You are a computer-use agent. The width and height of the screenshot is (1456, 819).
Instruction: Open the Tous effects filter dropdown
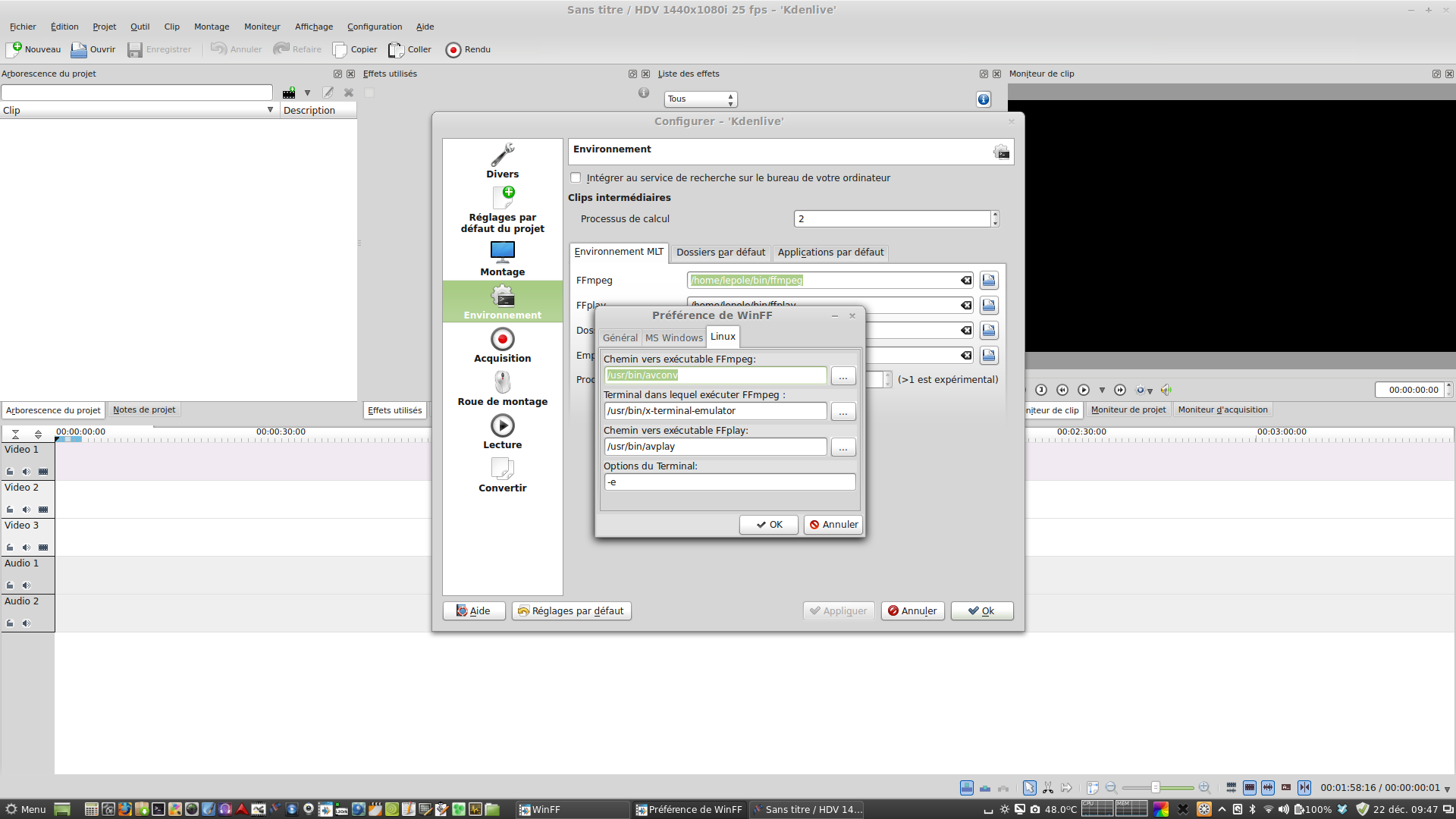[x=701, y=99]
